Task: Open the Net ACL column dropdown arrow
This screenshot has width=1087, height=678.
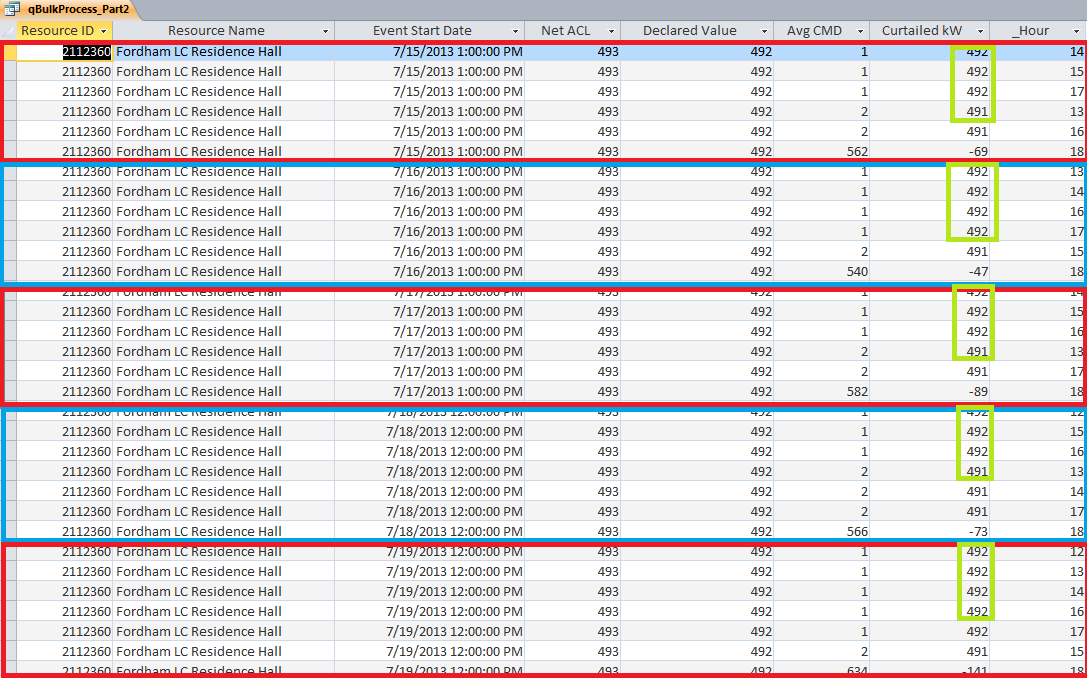Action: point(612,31)
